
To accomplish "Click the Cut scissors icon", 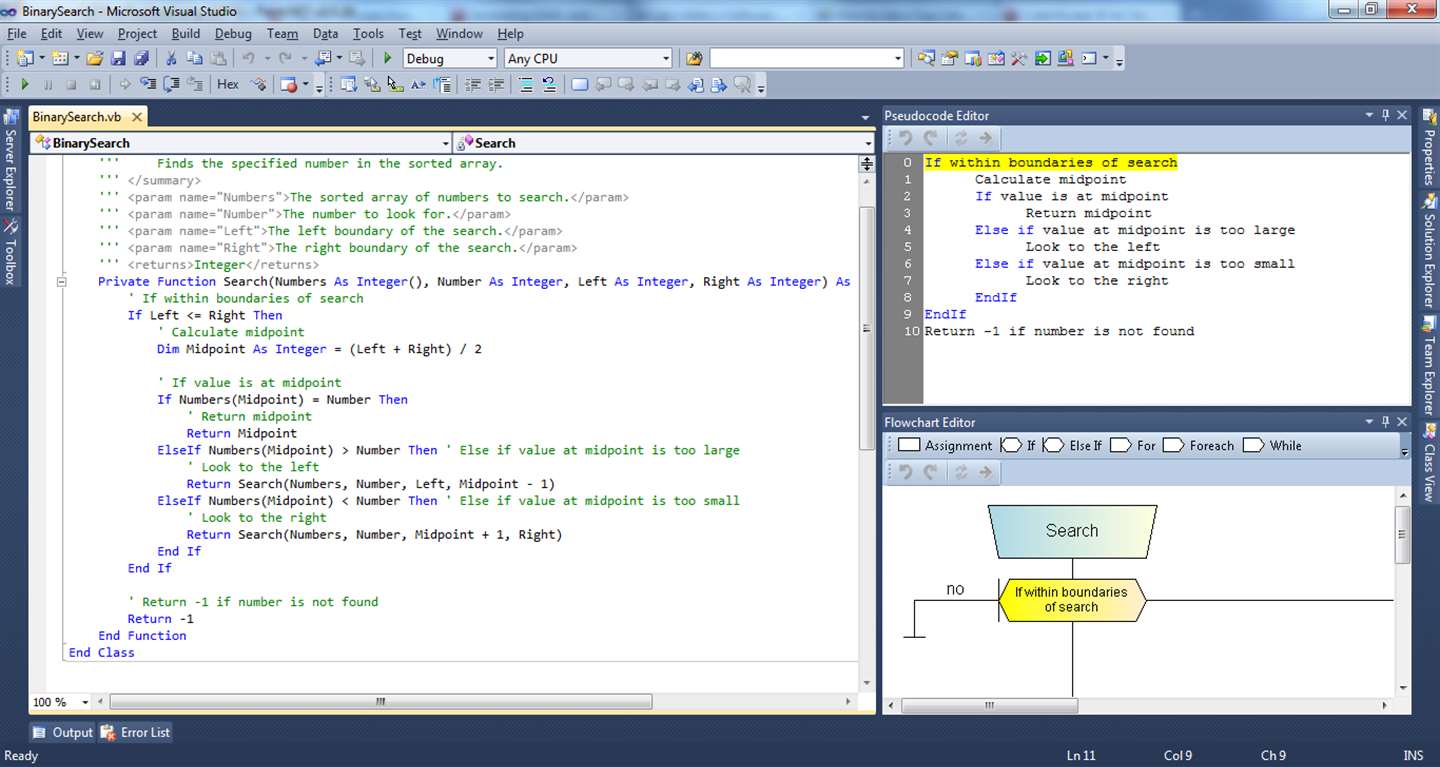I will [x=171, y=59].
